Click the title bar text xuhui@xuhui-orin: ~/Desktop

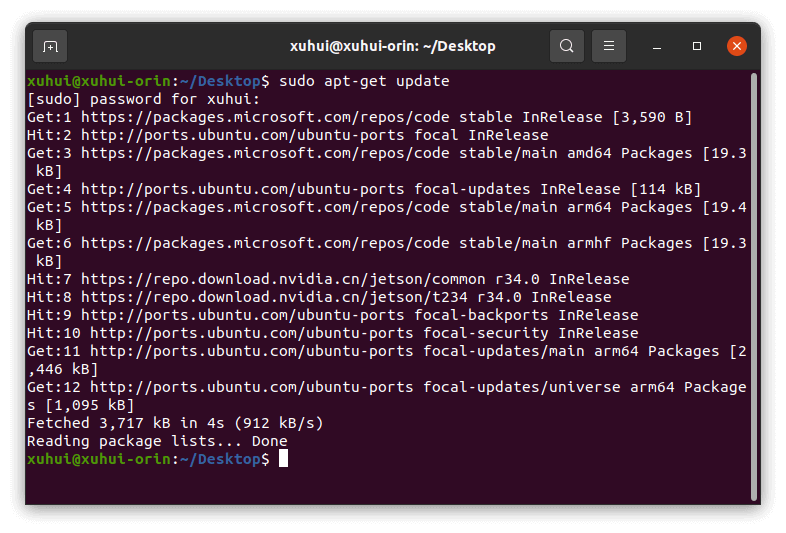point(392,46)
